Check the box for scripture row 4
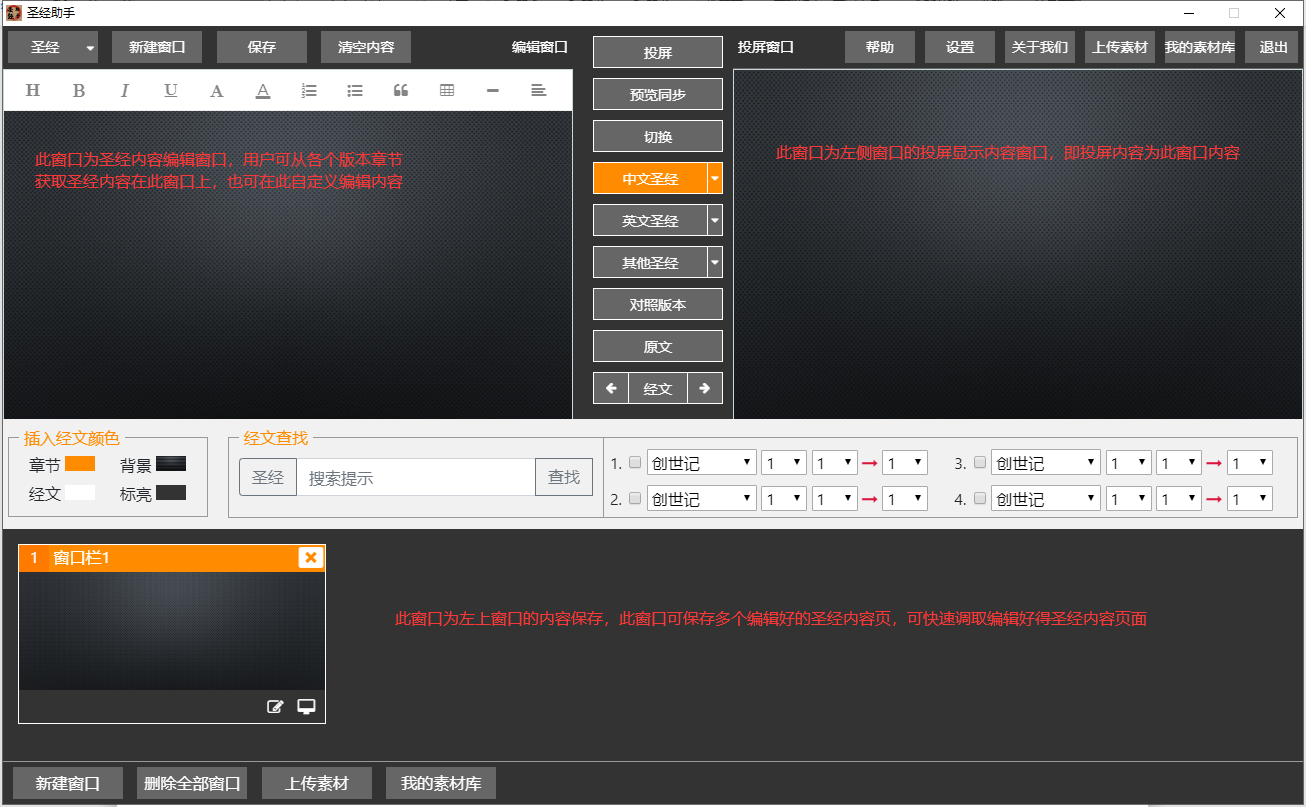The height and width of the screenshot is (807, 1306). (x=980, y=498)
